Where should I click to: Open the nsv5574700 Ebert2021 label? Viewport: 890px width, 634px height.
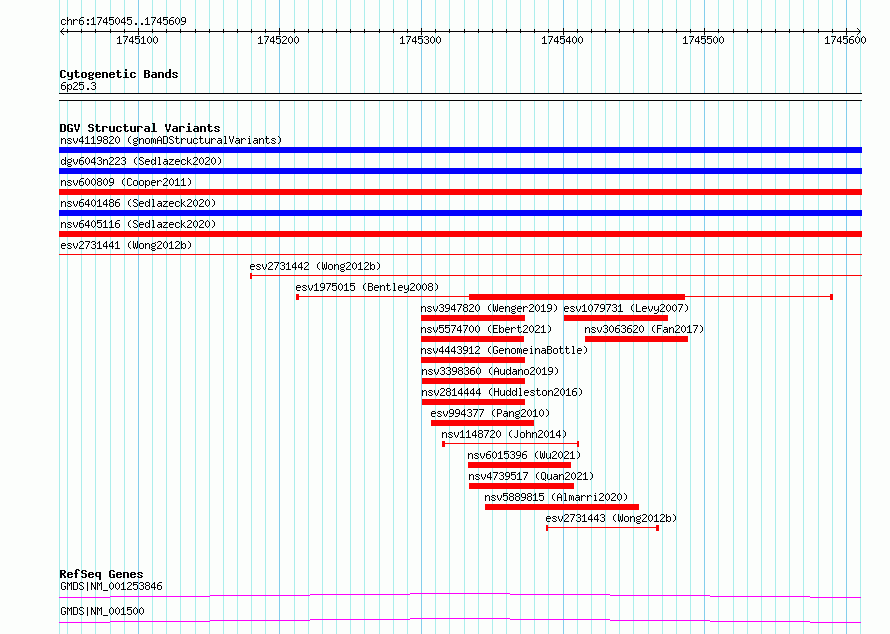pos(486,329)
